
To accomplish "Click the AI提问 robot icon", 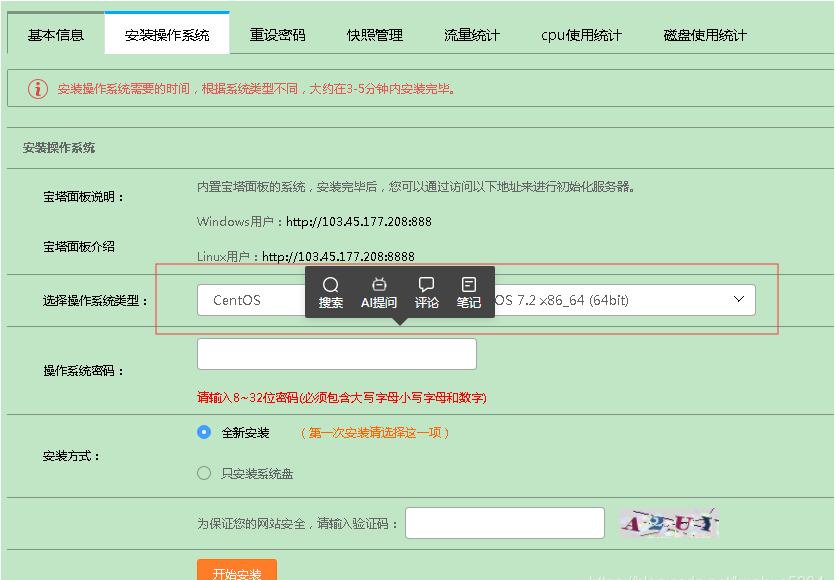I will pos(379,285).
